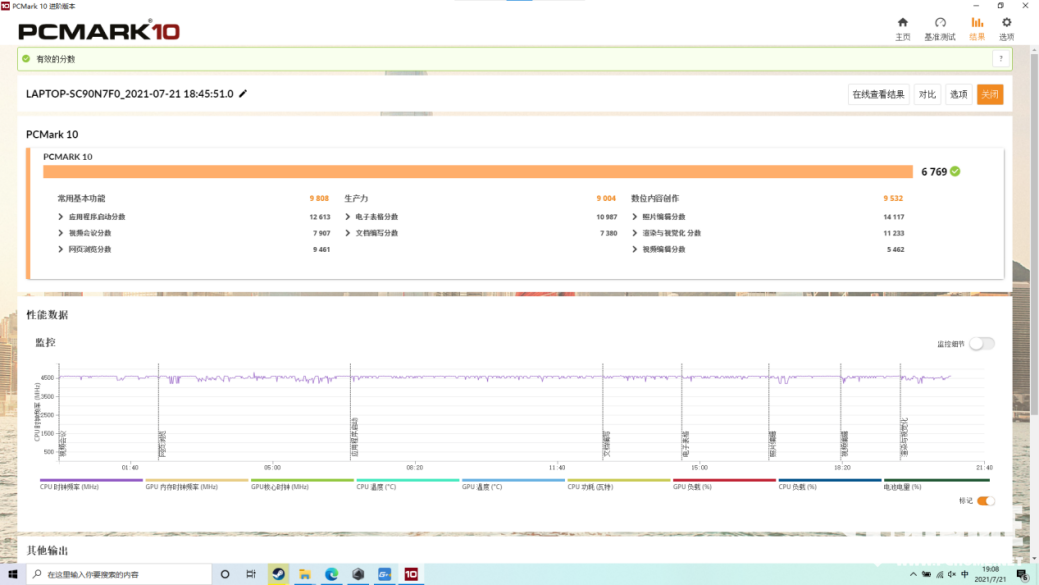Click the PCMark 10 taskbar icon
Screen dimensions: 1039x585
tap(411, 574)
